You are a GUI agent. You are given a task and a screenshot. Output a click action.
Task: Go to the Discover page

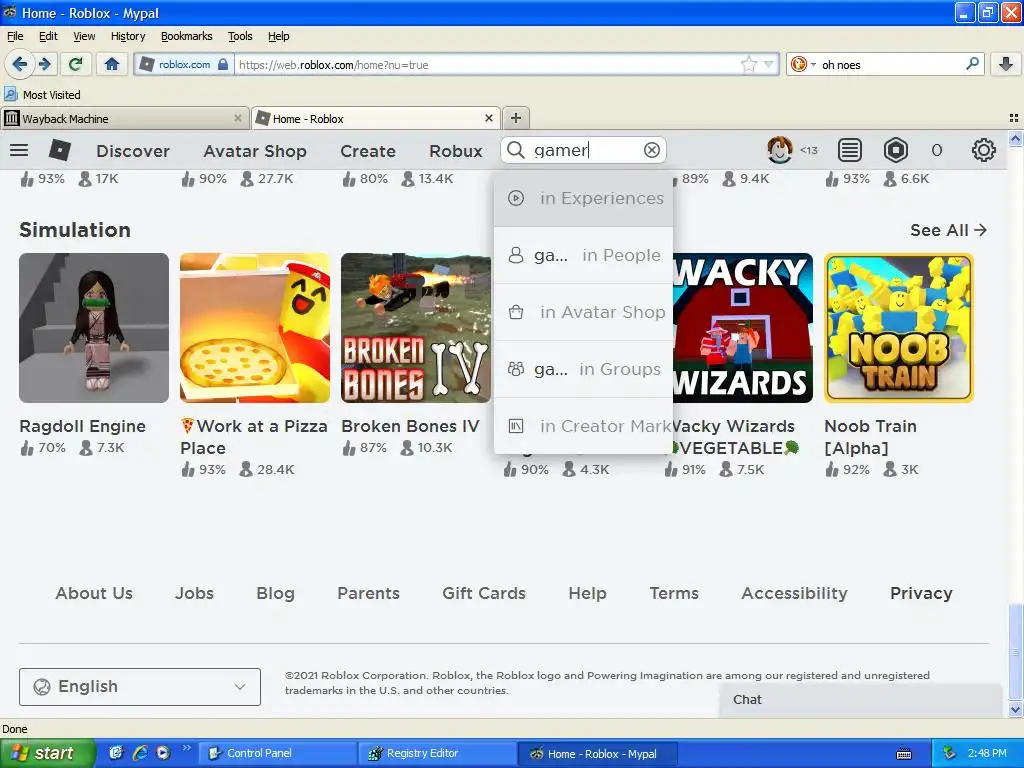133,151
